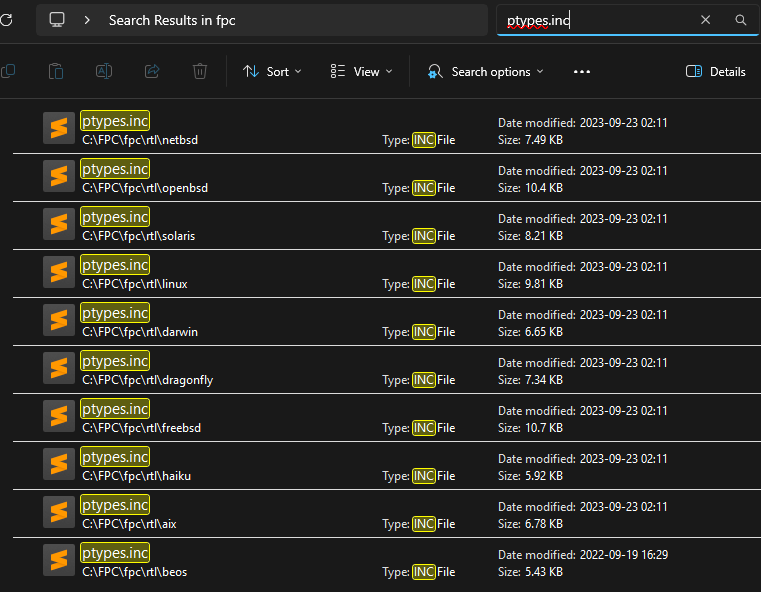Select ptypes.inc file name in netbsd row
Screen dimensions: 761x592
point(115,121)
